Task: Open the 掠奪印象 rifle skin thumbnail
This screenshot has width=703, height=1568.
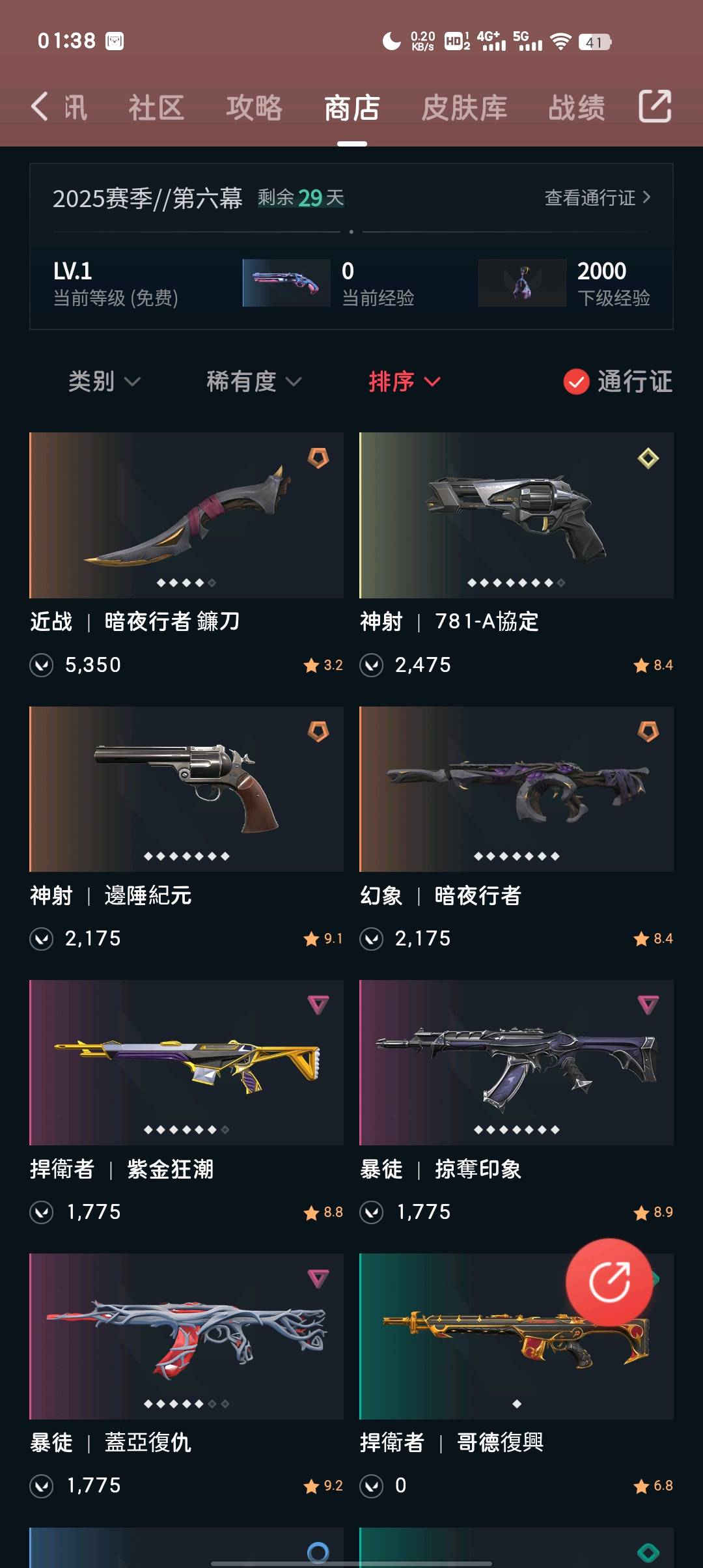Action: point(516,1063)
